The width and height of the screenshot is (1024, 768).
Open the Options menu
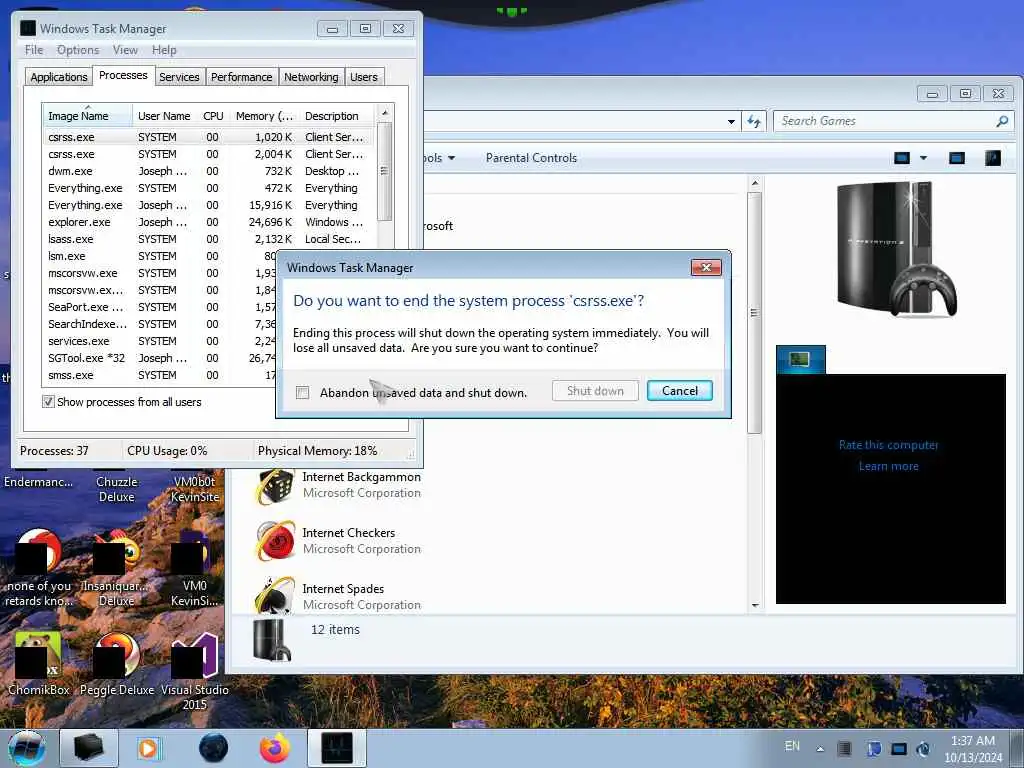[x=78, y=50]
